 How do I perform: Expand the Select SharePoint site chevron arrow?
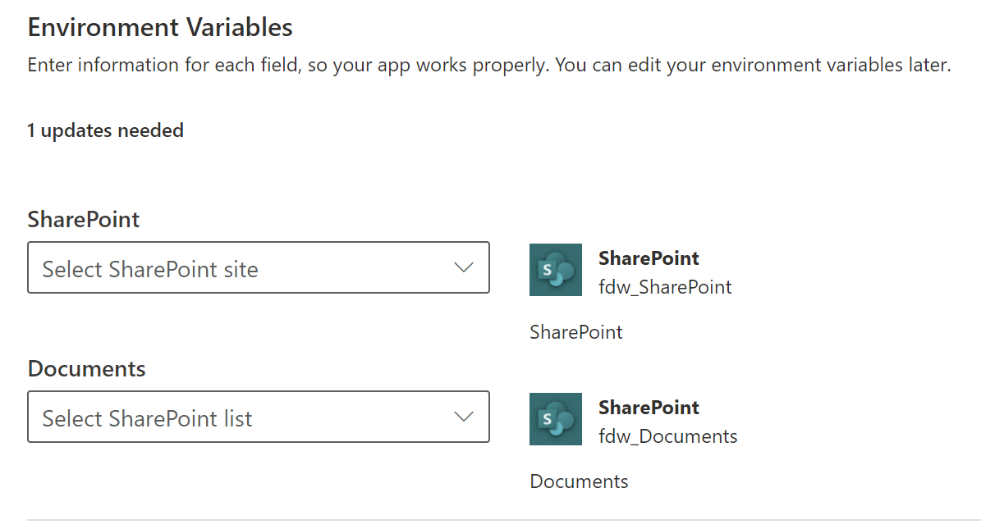(x=463, y=268)
